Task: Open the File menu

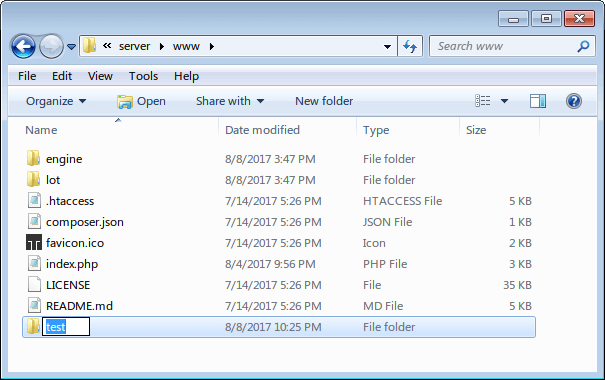Action: pyautogui.click(x=27, y=76)
